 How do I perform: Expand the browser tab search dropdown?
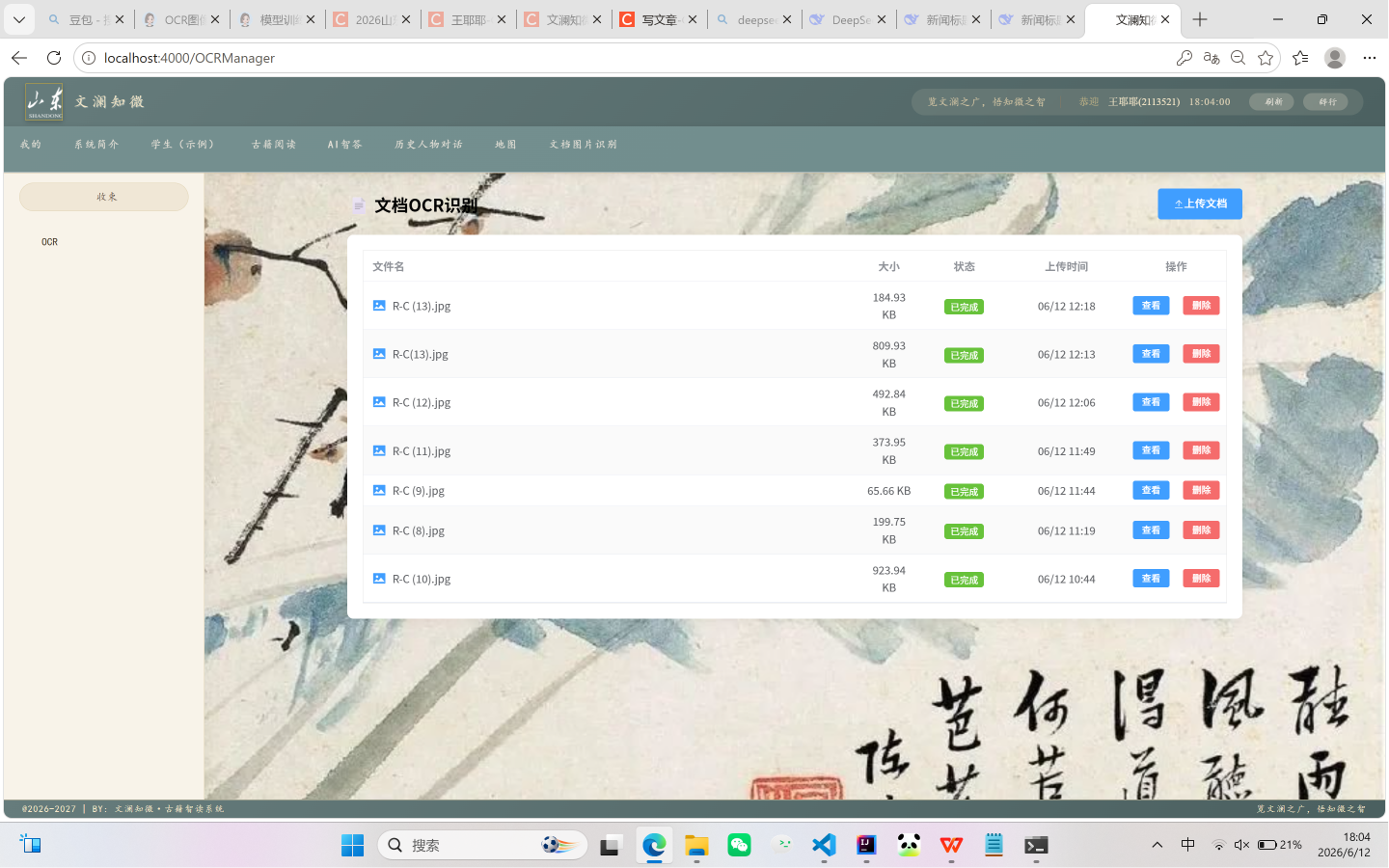(19, 19)
